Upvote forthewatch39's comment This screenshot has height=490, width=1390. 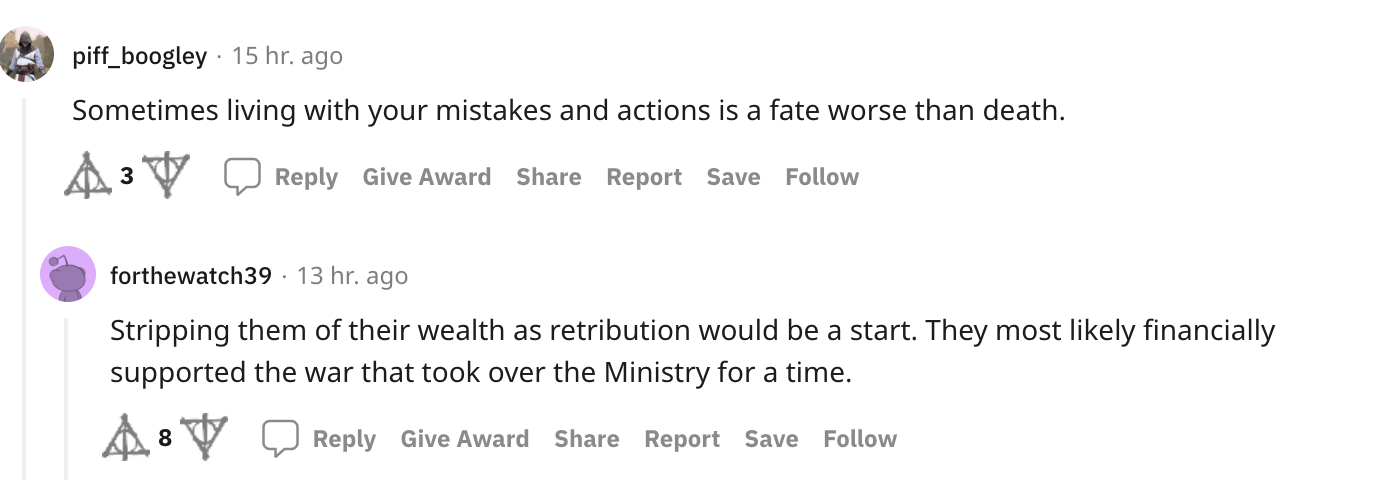click(126, 437)
